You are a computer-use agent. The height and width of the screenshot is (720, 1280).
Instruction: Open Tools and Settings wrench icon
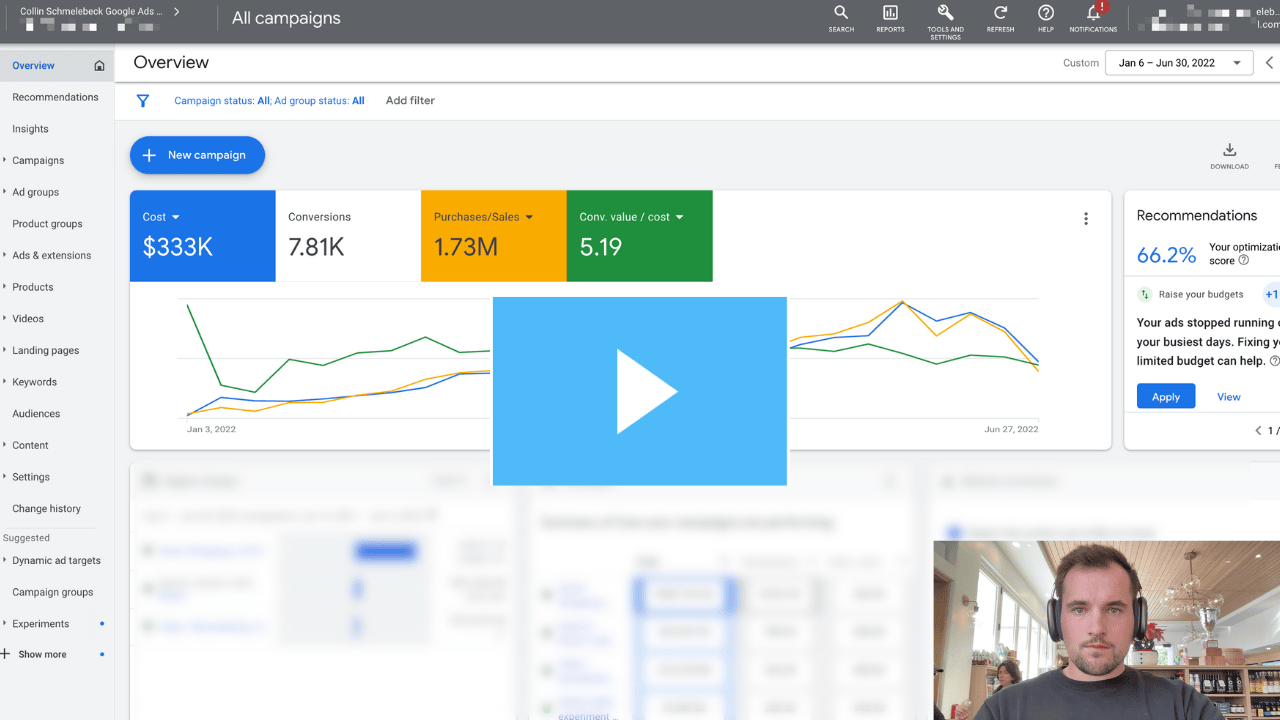click(x=945, y=14)
